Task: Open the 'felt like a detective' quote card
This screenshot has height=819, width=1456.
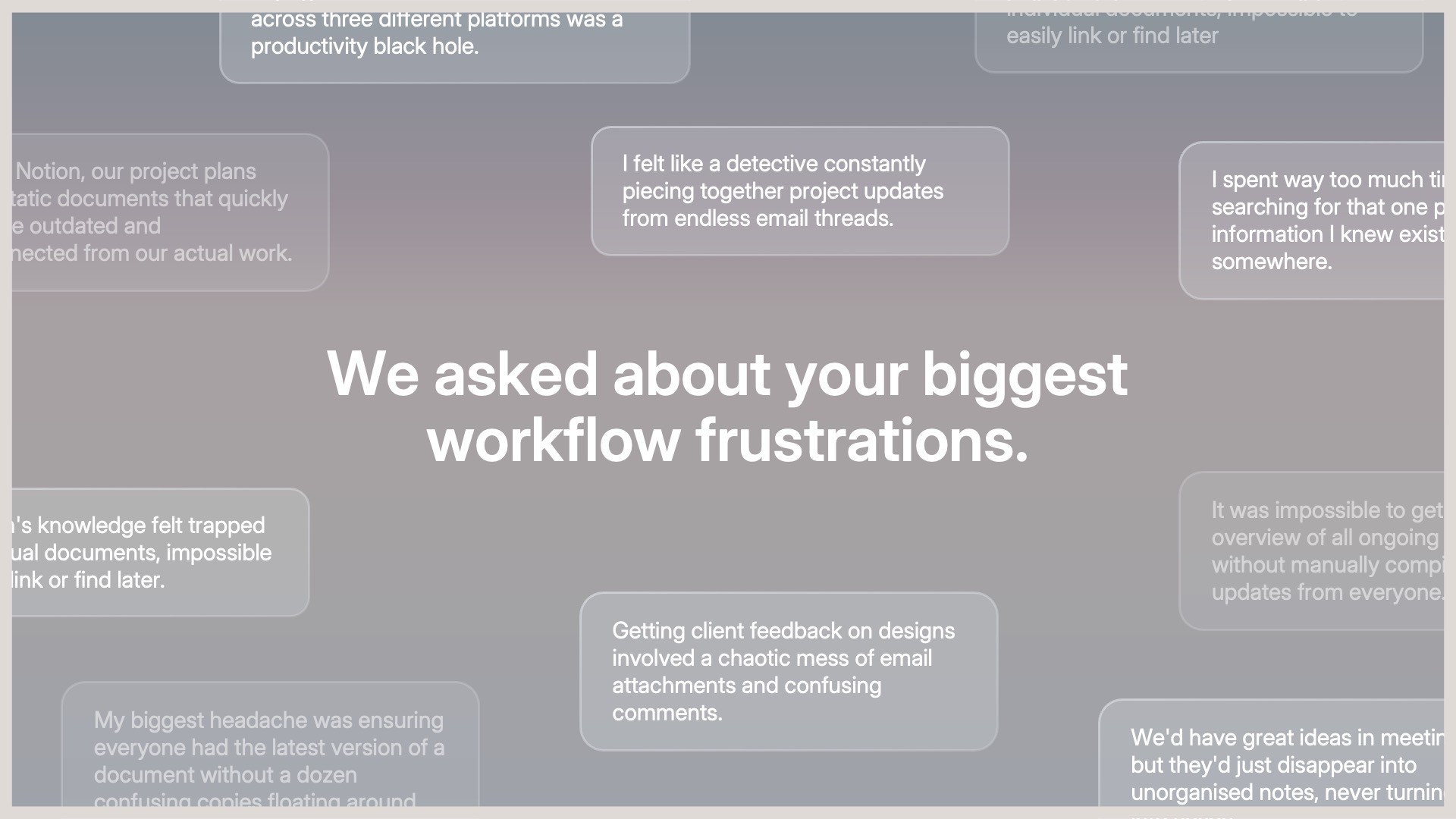Action: coord(799,190)
